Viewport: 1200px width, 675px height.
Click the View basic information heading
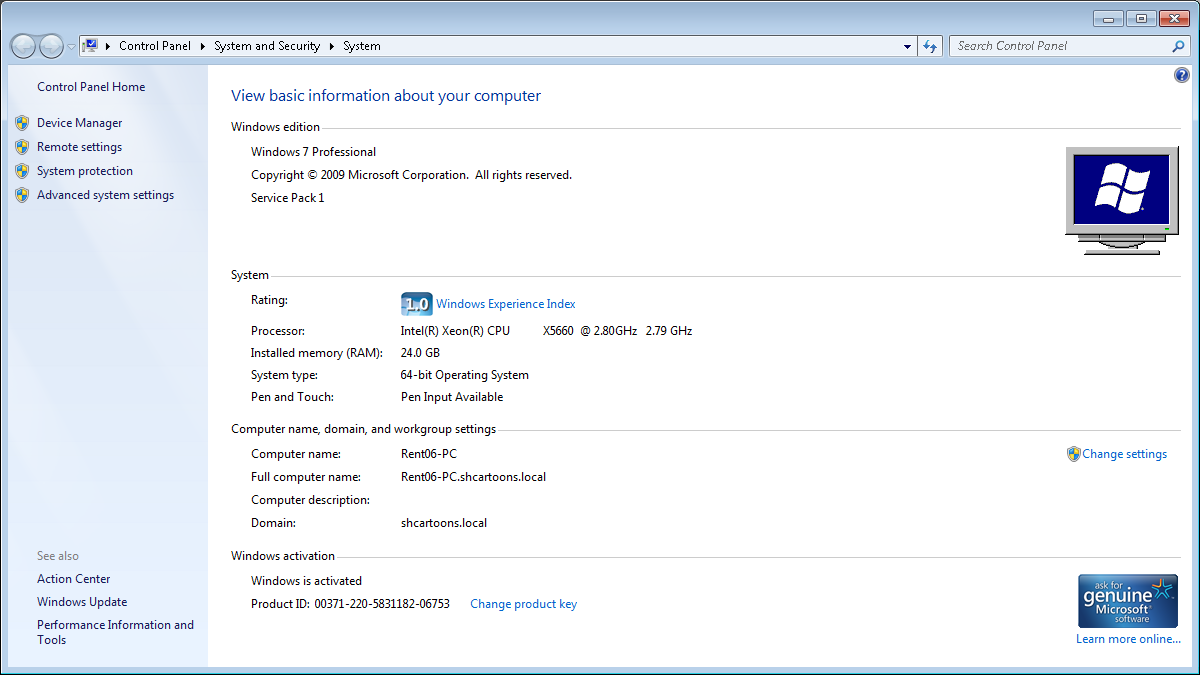(x=386, y=96)
